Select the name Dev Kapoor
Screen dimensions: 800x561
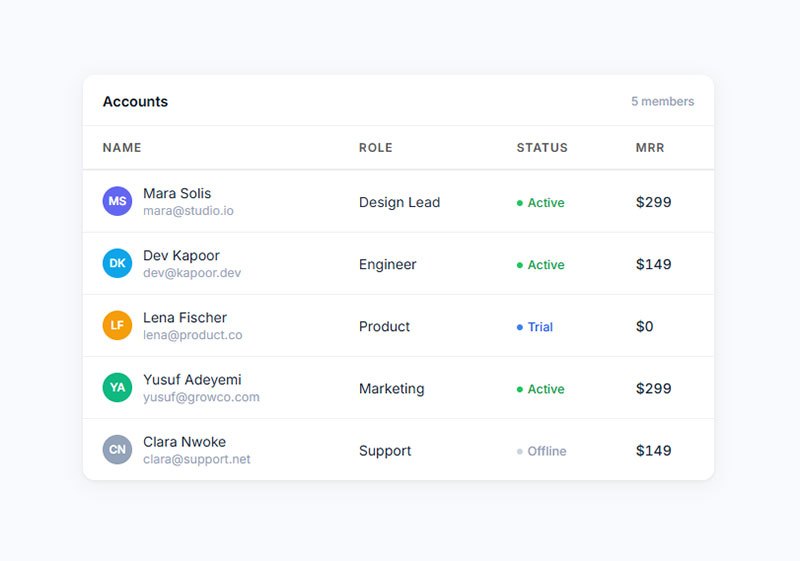[181, 256]
